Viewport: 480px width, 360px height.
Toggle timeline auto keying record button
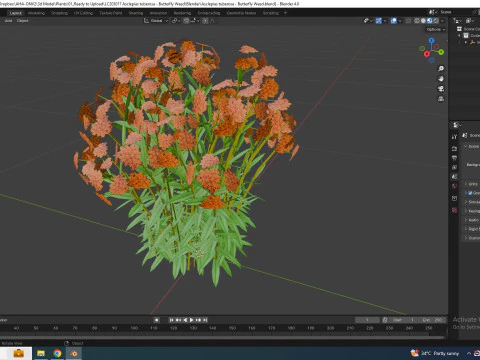coord(156,320)
